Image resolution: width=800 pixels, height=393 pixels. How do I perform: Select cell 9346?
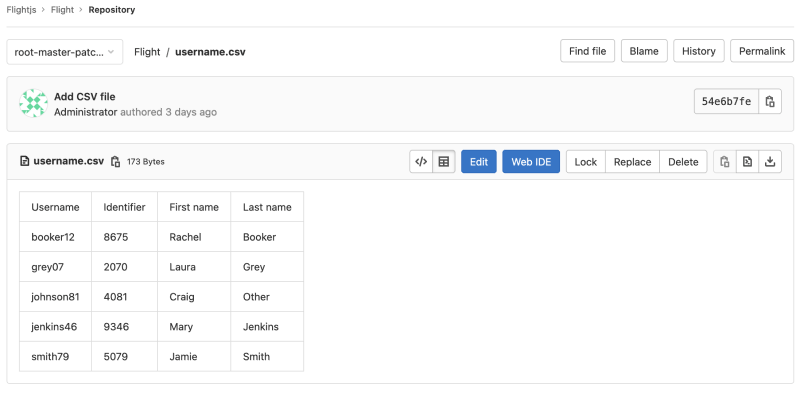tap(124, 327)
